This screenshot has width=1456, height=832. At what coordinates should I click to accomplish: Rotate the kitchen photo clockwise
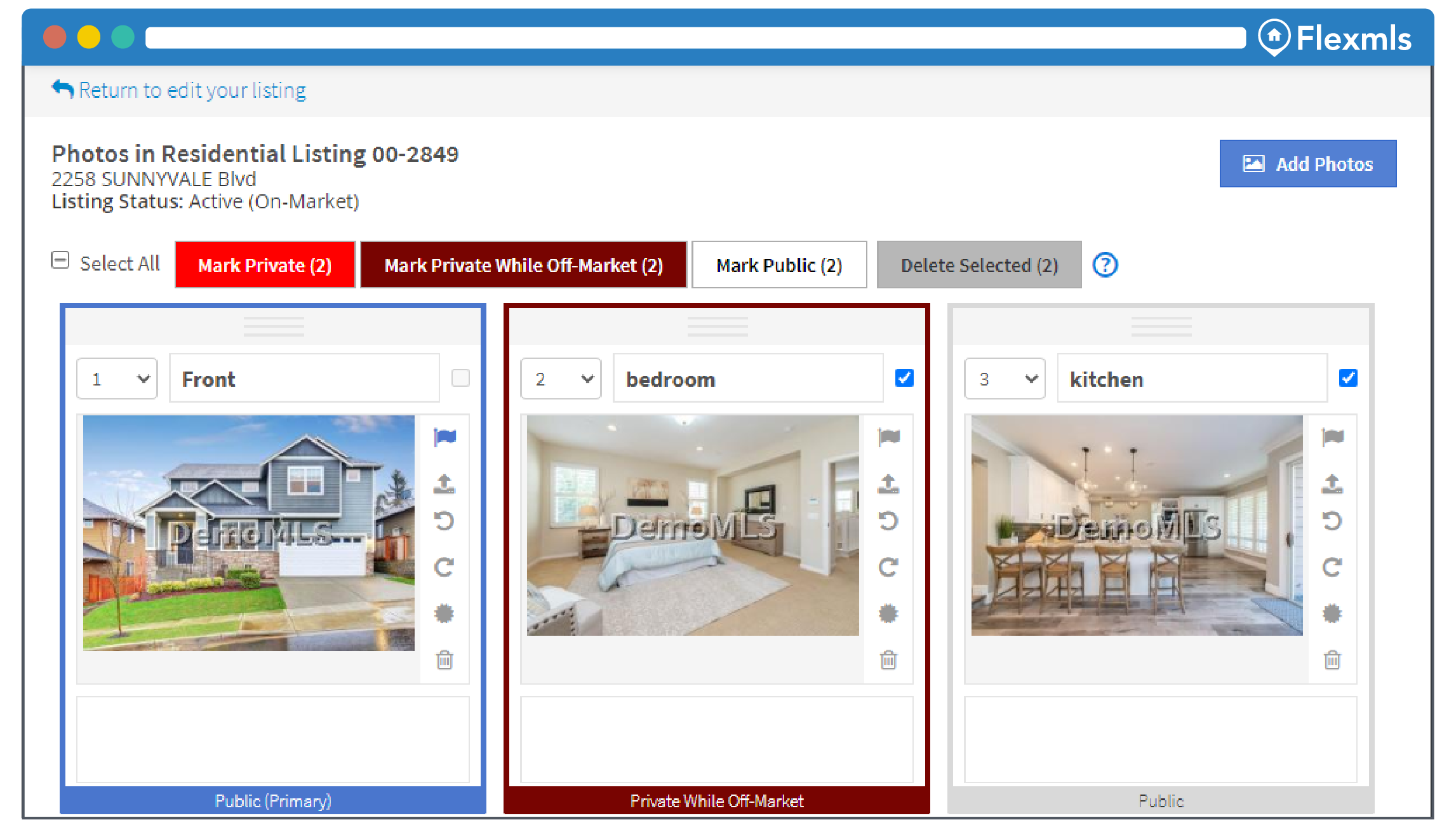coord(1332,567)
